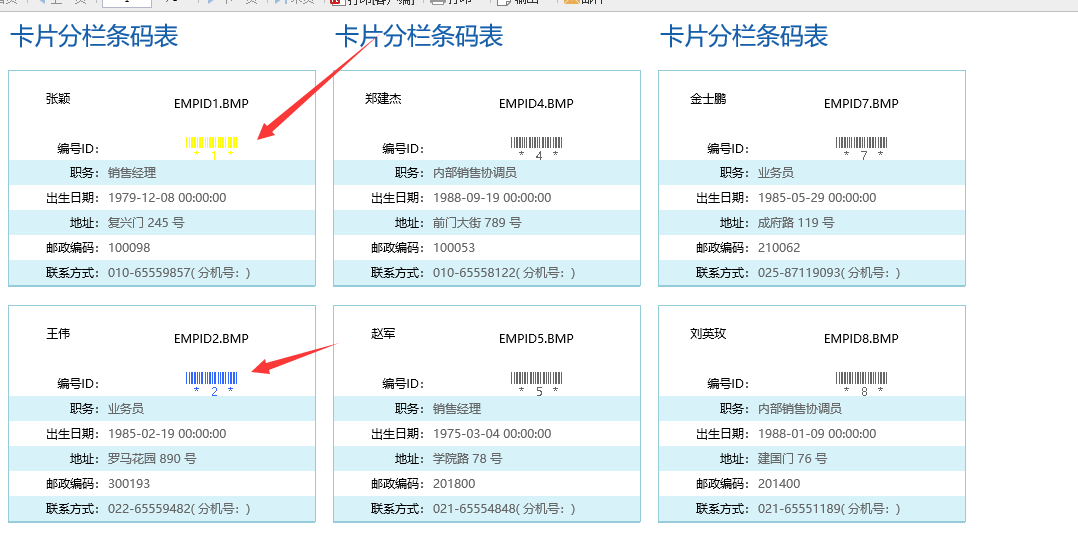Screen dimensions: 1078x541
Task: Click phone number 022-65559482
Action: (x=149, y=509)
